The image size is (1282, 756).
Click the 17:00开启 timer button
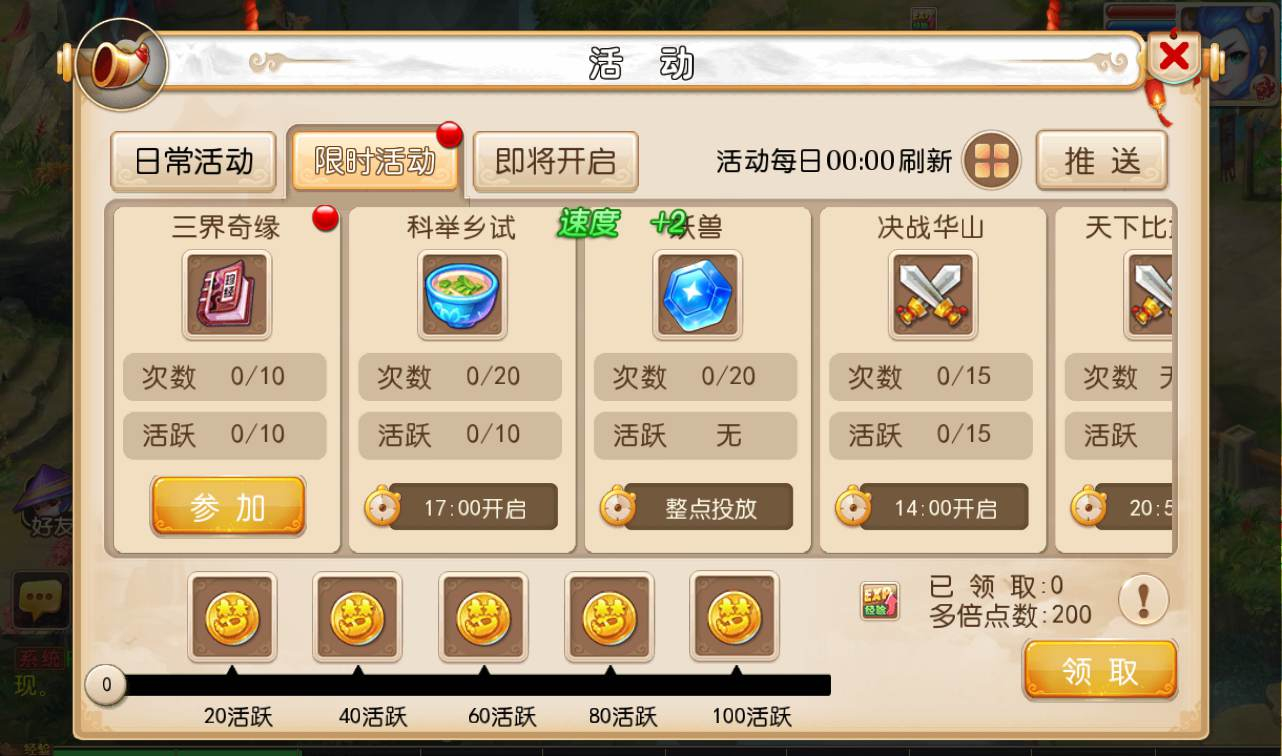tap(461, 507)
